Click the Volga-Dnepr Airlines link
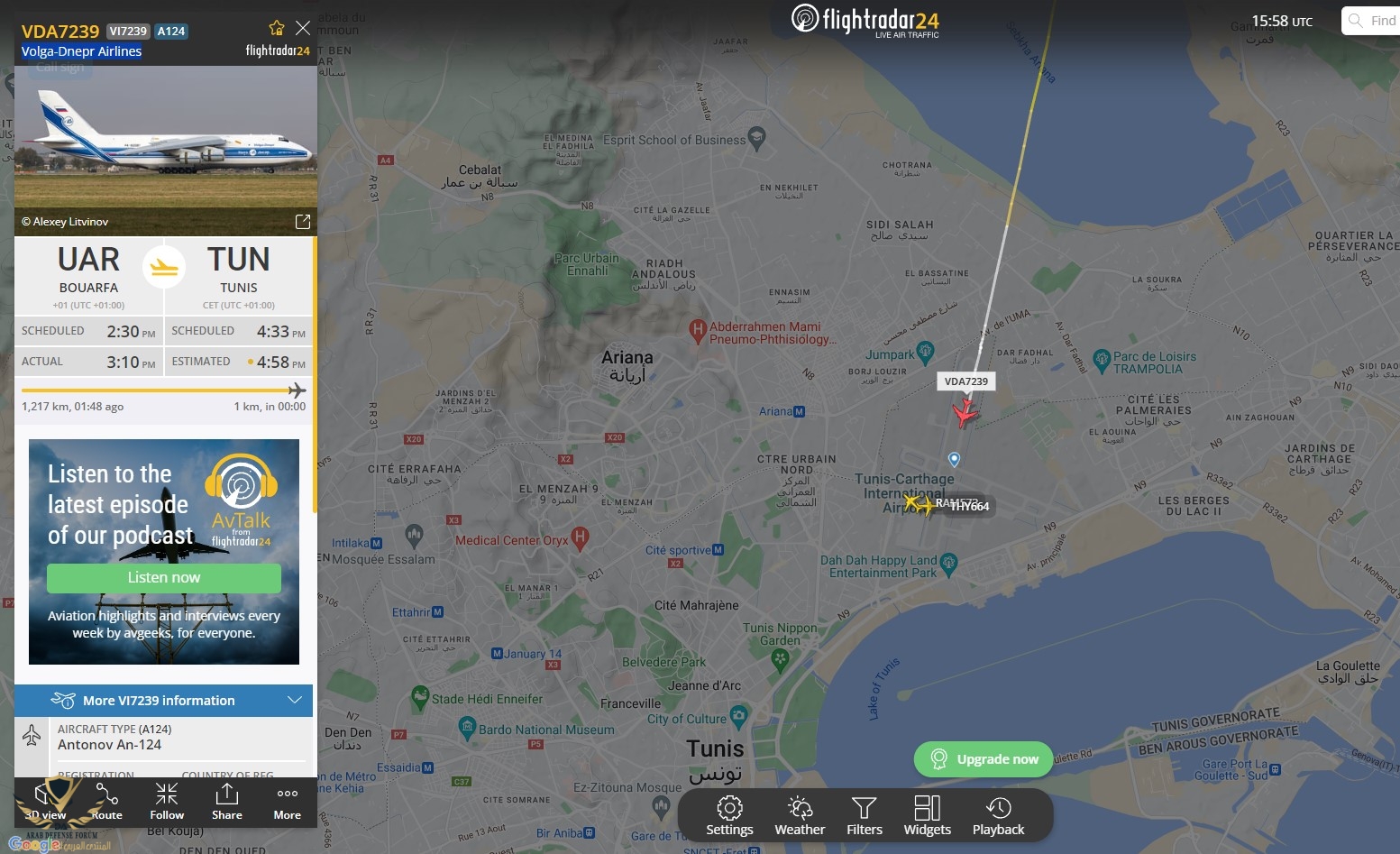 point(81,51)
